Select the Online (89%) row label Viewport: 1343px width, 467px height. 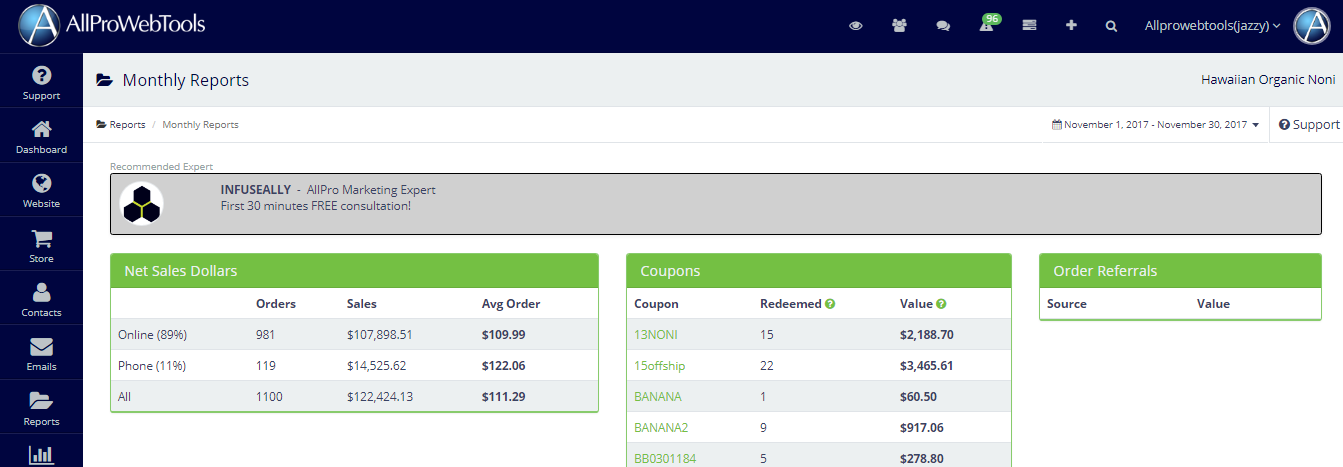pos(152,335)
